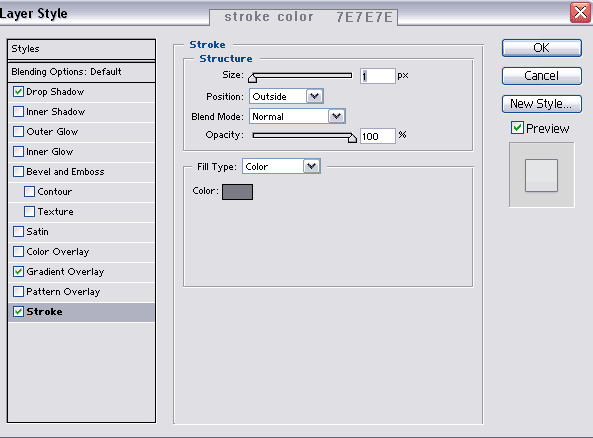Screen dimensions: 593x438
Task: Click the OK button
Action: 542,48
